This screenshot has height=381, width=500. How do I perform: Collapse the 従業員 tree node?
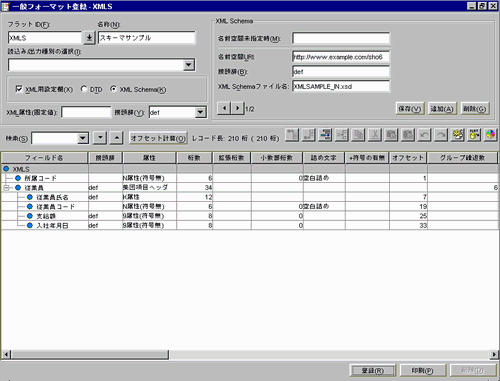pyautogui.click(x=6, y=188)
